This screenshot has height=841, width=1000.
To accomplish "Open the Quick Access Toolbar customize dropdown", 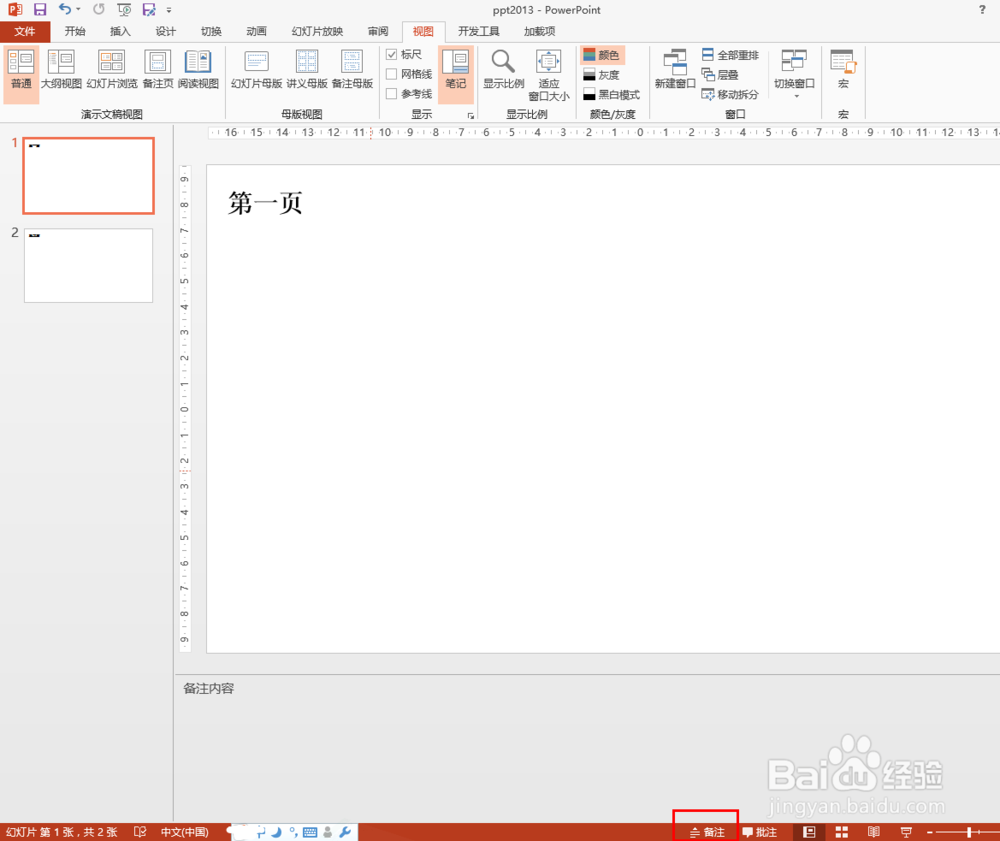I will pos(170,10).
